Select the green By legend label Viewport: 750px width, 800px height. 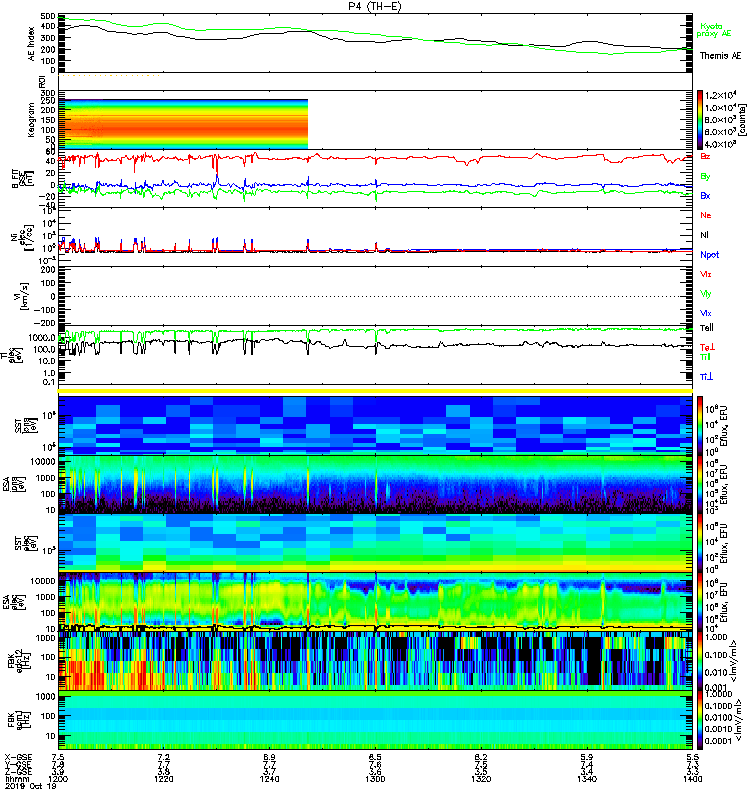pos(705,176)
